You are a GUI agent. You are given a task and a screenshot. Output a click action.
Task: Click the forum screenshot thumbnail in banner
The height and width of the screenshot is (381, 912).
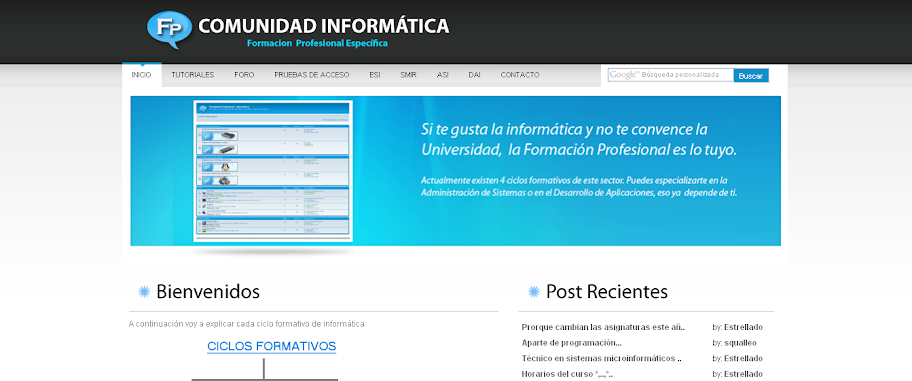pos(273,172)
